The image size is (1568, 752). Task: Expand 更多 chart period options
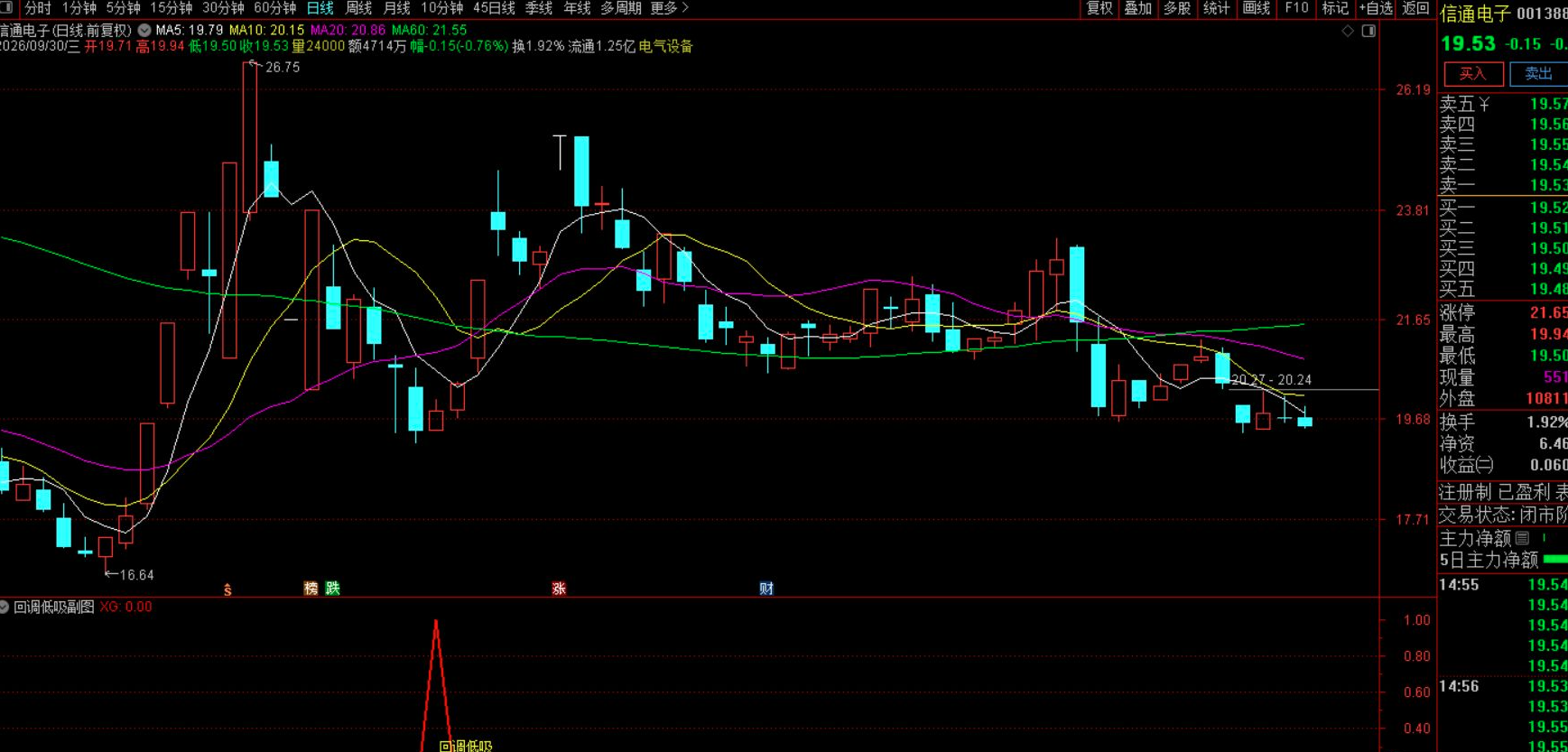(670, 8)
